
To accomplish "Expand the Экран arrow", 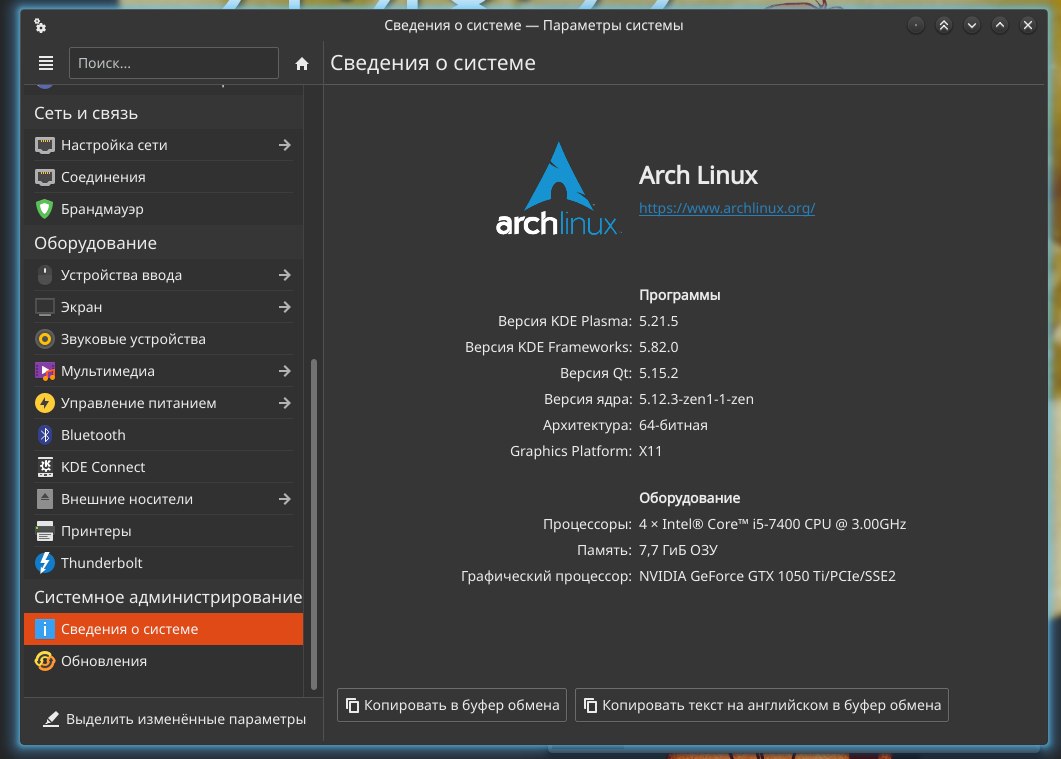I will pos(285,307).
